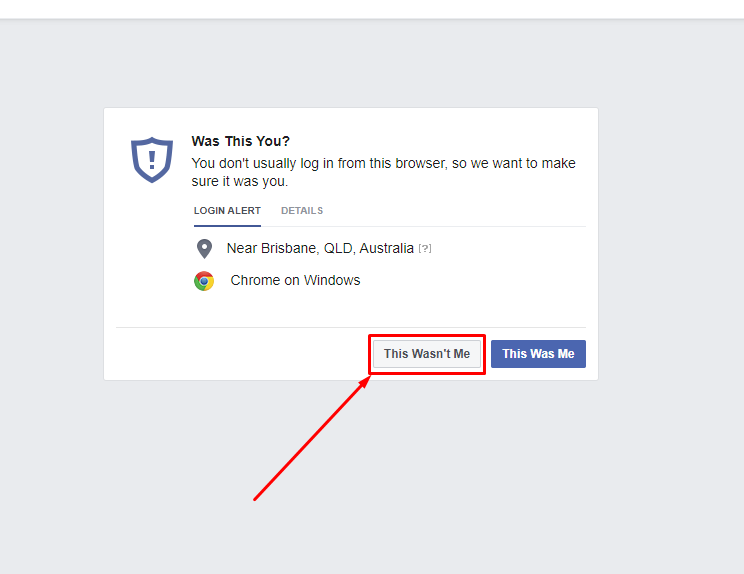Click the "Was This You?" heading
744x574 pixels.
pyautogui.click(x=241, y=142)
